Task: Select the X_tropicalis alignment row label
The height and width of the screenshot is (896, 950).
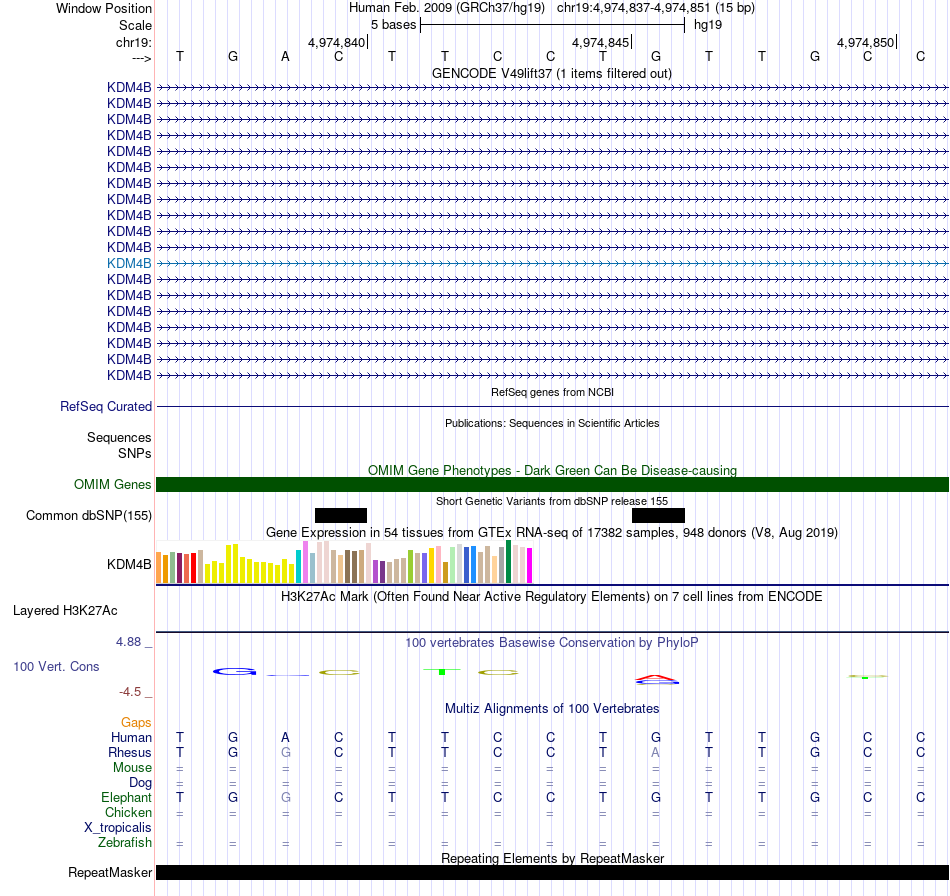Action: tap(118, 828)
